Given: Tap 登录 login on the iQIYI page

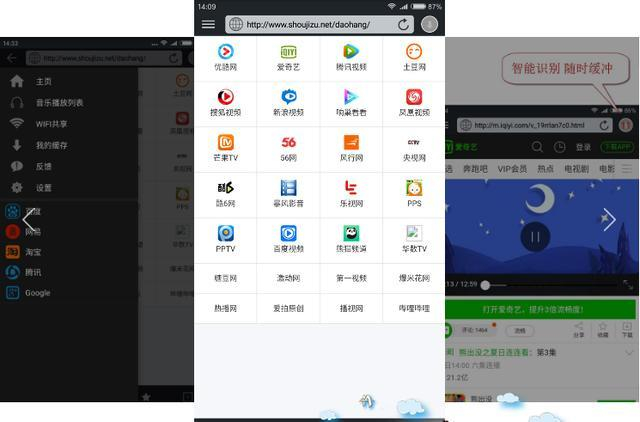Looking at the screenshot, I should click(x=583, y=147).
